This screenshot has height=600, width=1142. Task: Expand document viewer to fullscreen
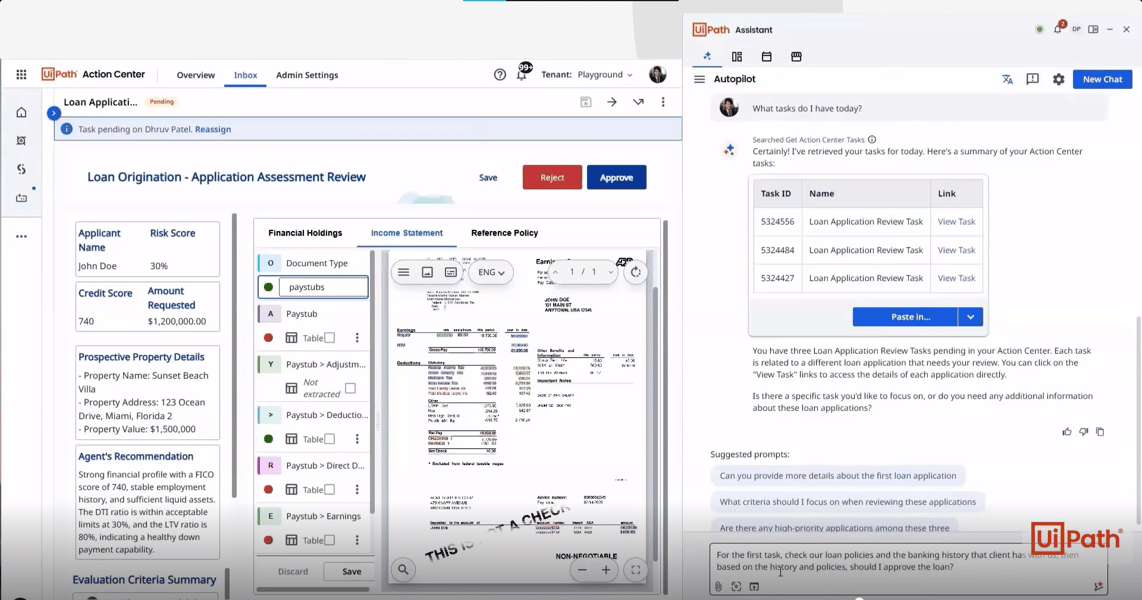635,570
